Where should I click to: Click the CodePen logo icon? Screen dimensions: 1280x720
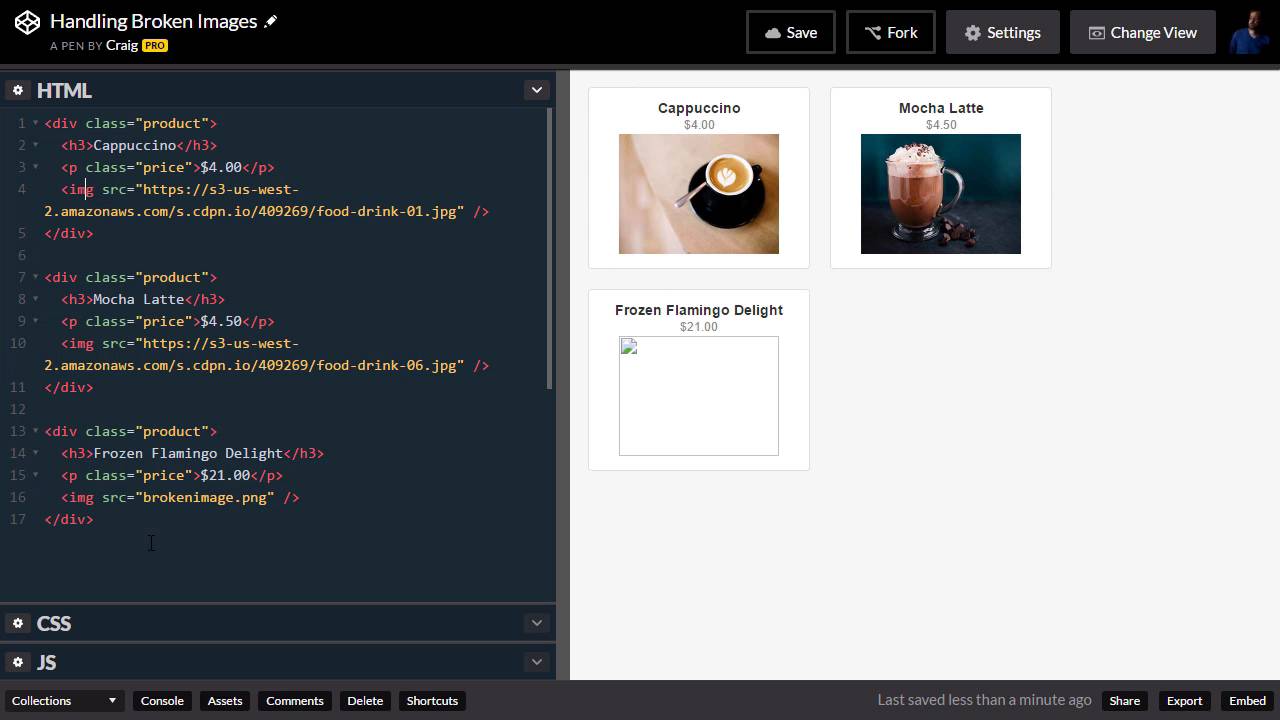pos(28,22)
